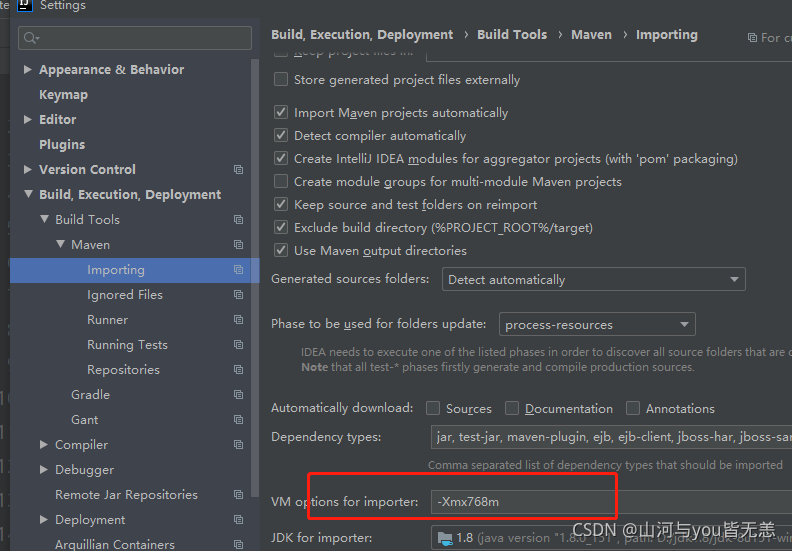Check the Sources auto-download box

coord(433,408)
